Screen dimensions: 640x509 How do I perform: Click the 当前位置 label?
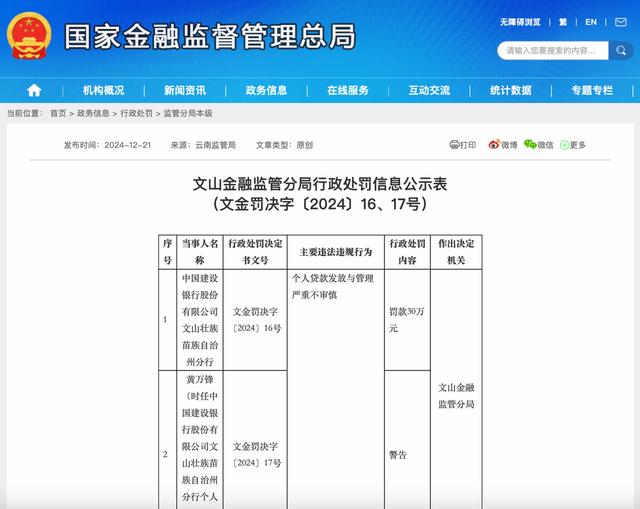(24, 113)
